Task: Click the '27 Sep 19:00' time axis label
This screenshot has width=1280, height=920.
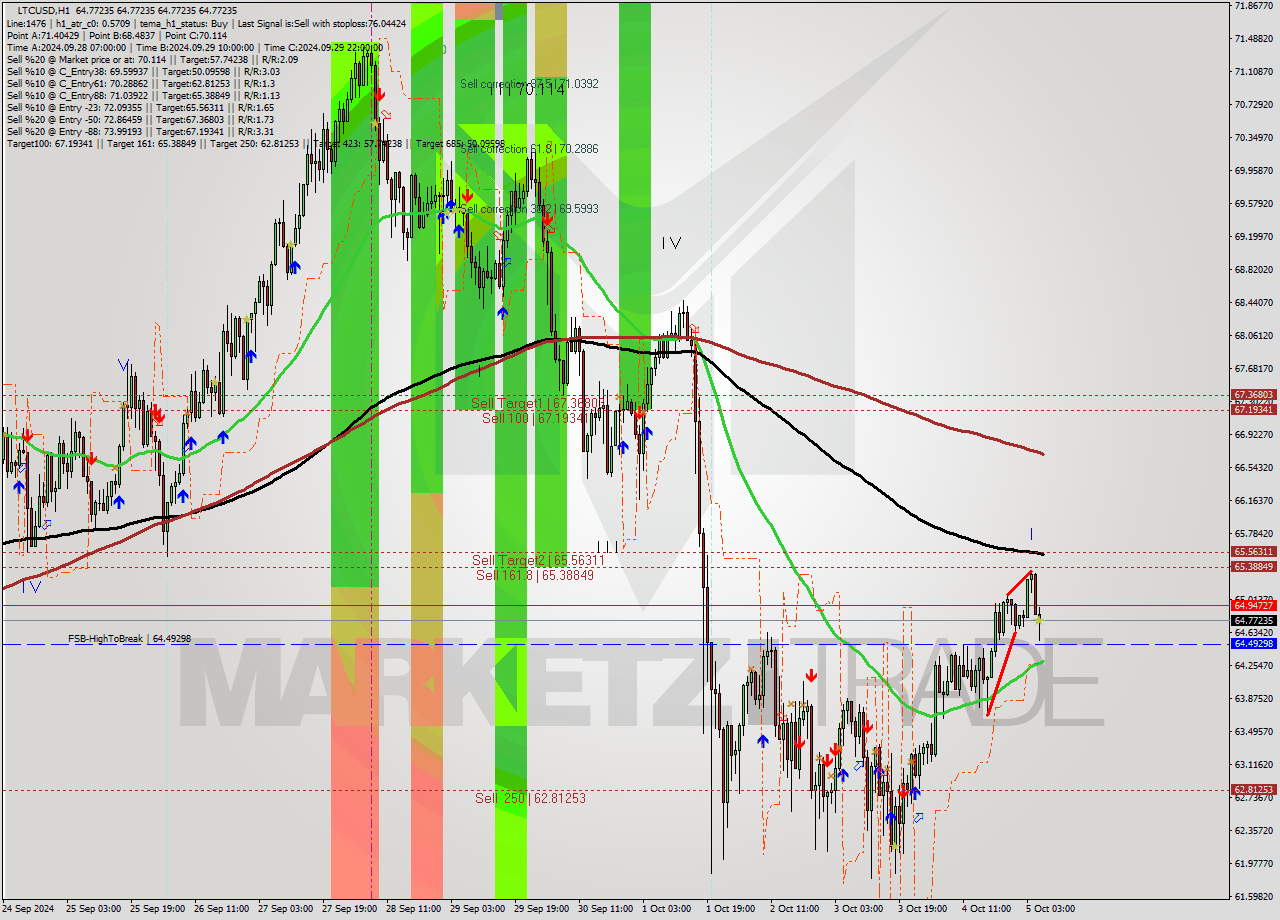Action: pyautogui.click(x=348, y=909)
